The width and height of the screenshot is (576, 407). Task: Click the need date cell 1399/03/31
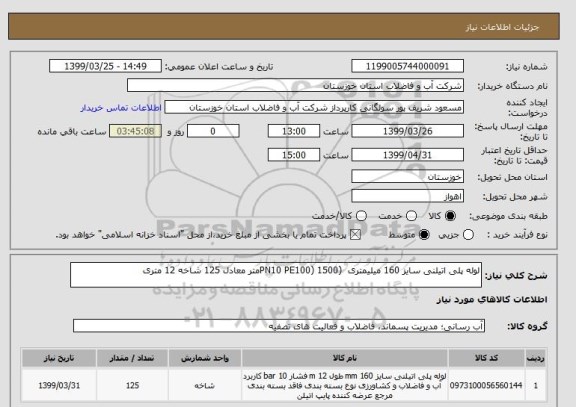click(59, 385)
